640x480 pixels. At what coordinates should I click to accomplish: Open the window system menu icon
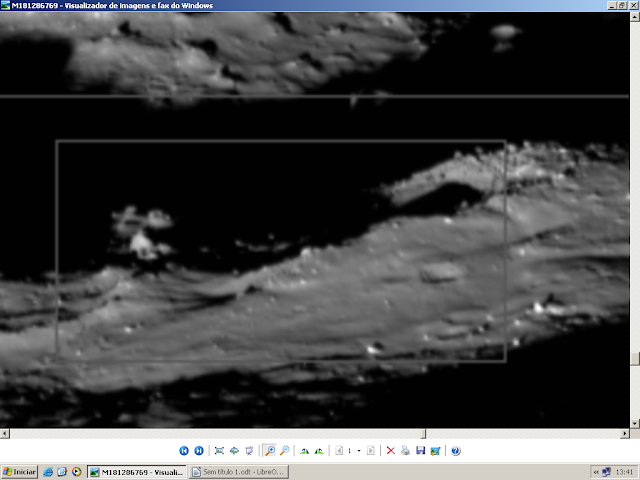[5, 5]
